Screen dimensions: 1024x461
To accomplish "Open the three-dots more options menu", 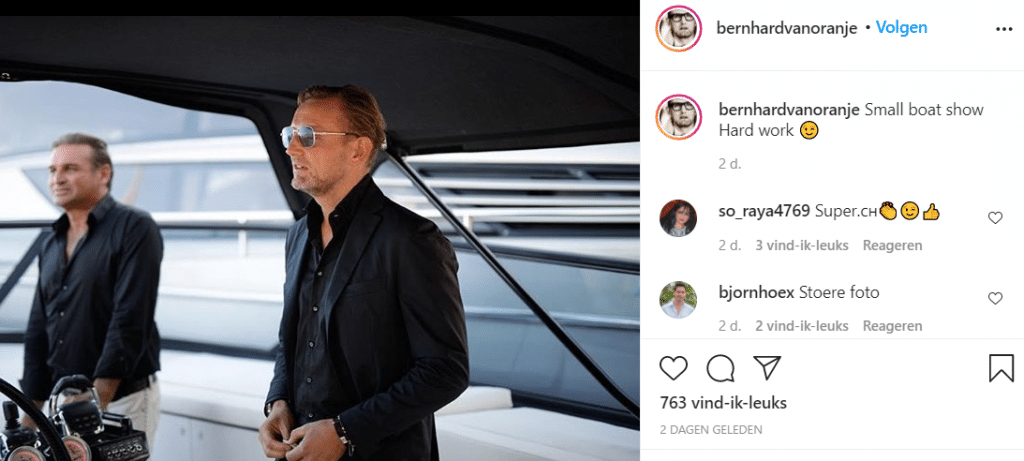I will (x=1004, y=29).
